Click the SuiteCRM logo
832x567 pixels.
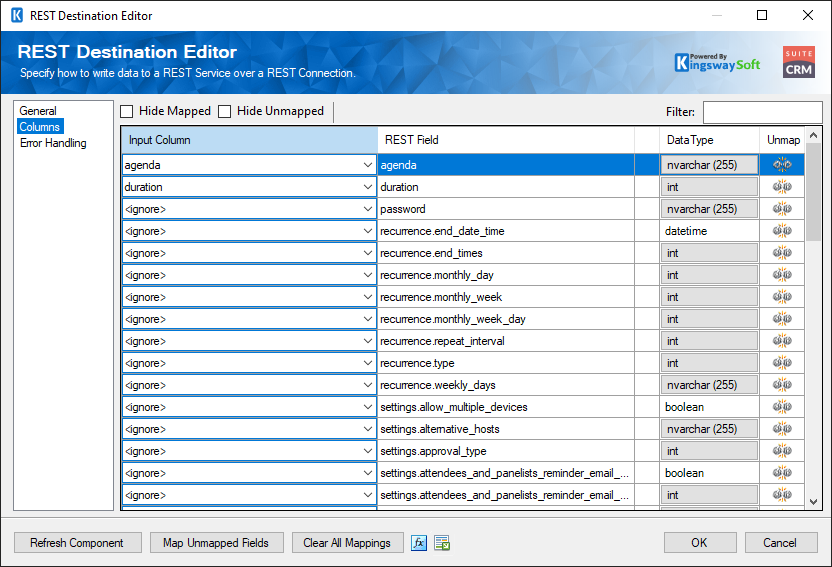(799, 62)
